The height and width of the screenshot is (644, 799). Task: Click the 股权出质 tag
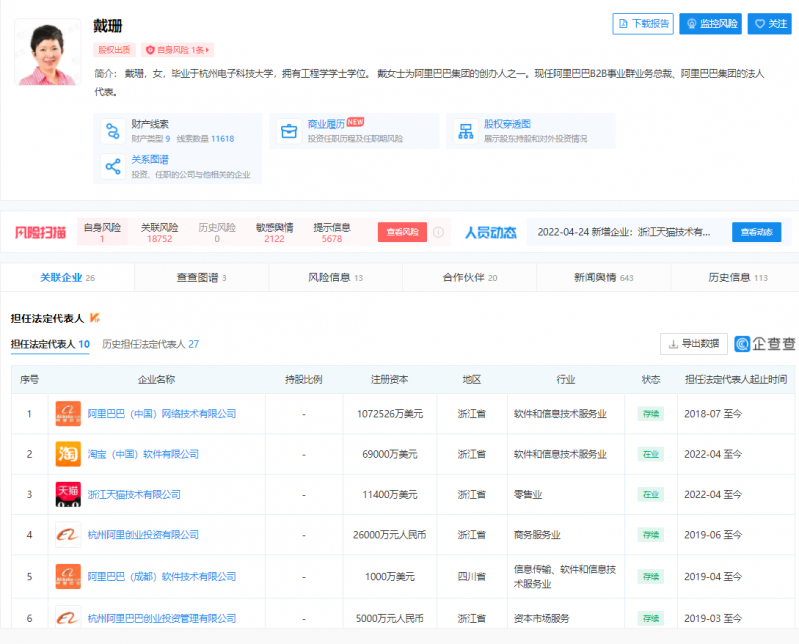pos(114,50)
